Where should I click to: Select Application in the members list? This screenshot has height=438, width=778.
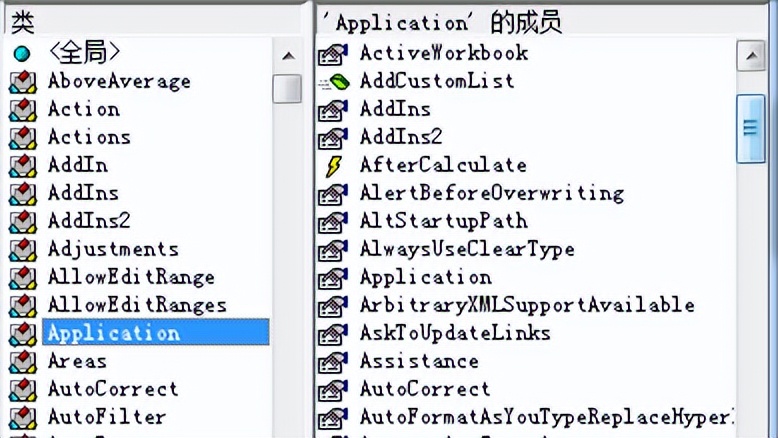click(426, 278)
